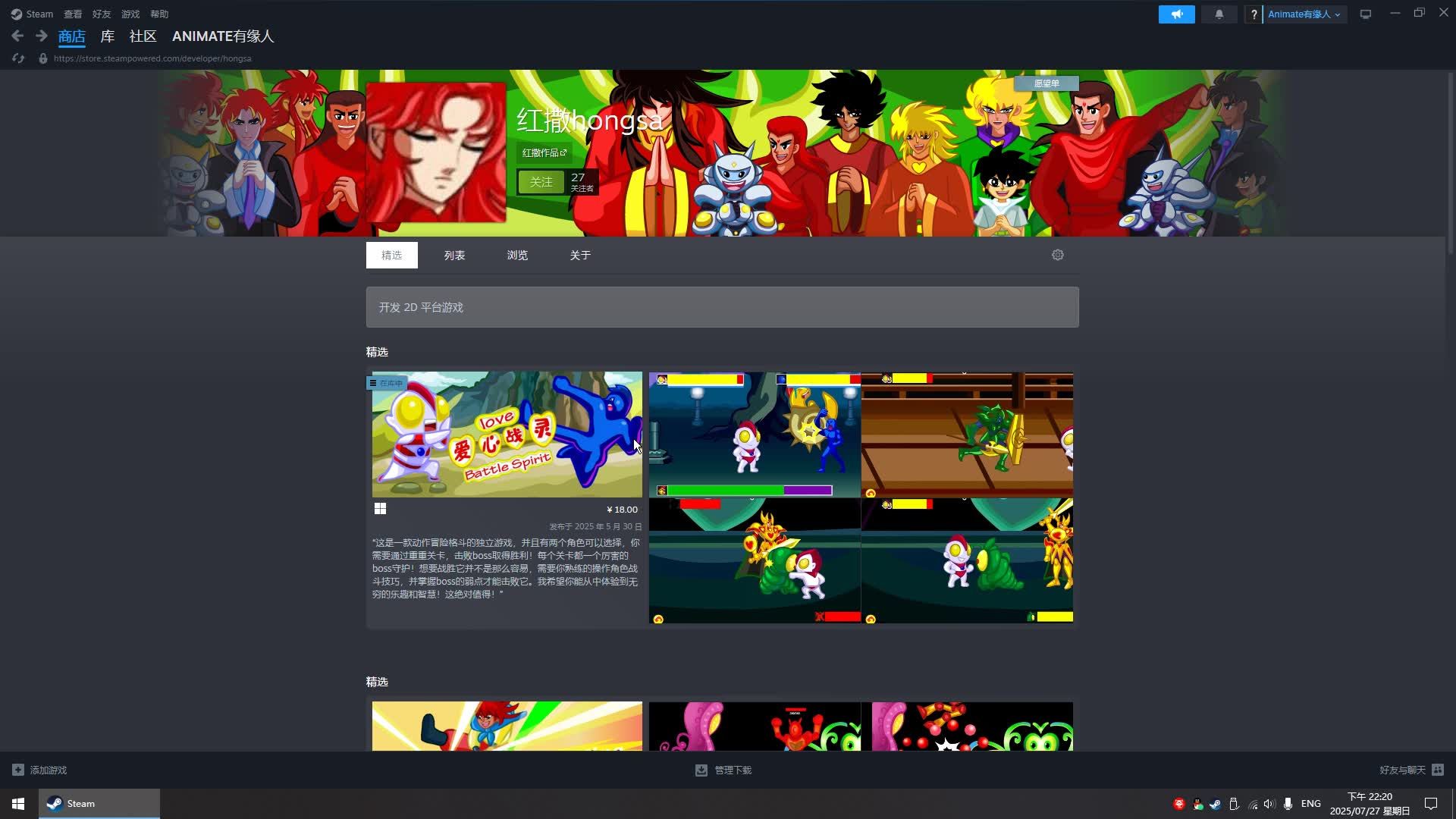The width and height of the screenshot is (1456, 819).
Task: Click the page vertical scrollbar
Action: coord(1451,163)
